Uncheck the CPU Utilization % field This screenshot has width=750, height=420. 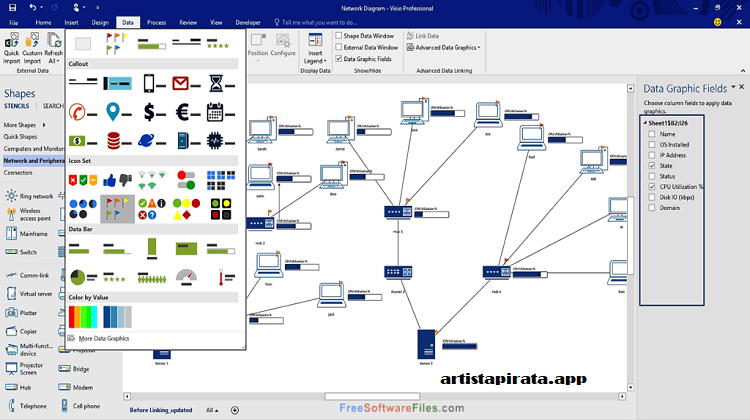(651, 187)
